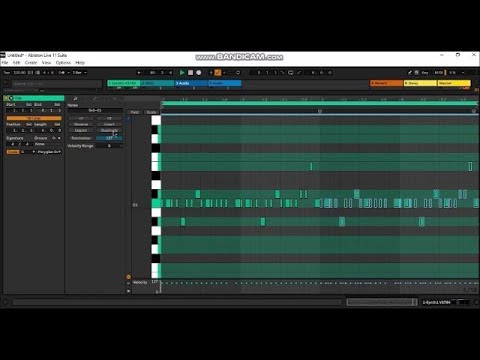This screenshot has width=480, height=360.
Task: Open the Options menu
Action: 63,63
